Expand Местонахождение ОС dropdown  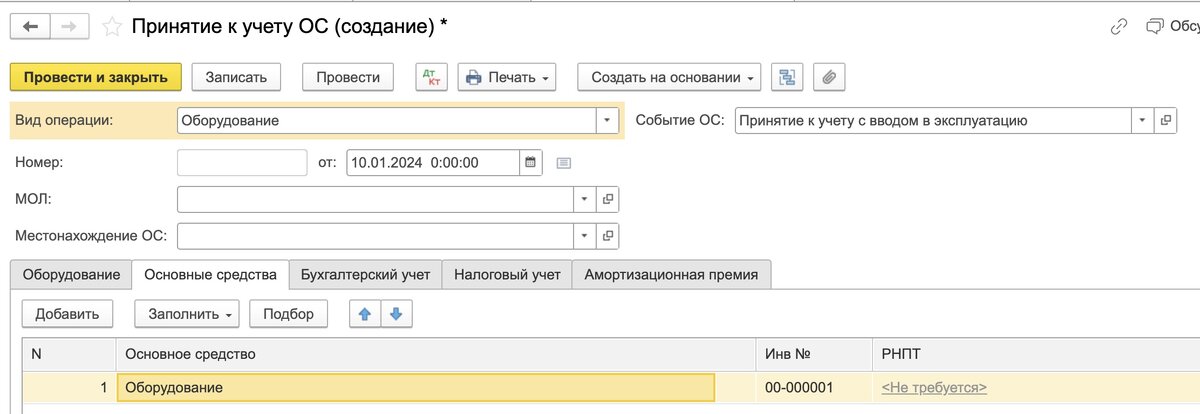(586, 236)
